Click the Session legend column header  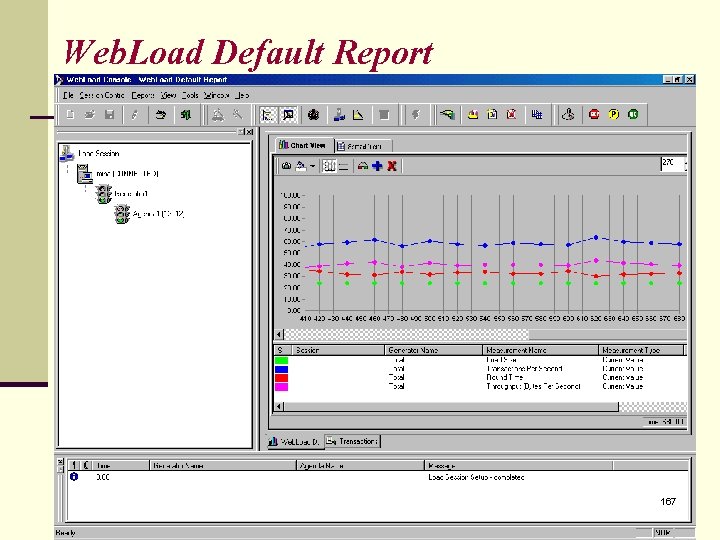tap(338, 350)
